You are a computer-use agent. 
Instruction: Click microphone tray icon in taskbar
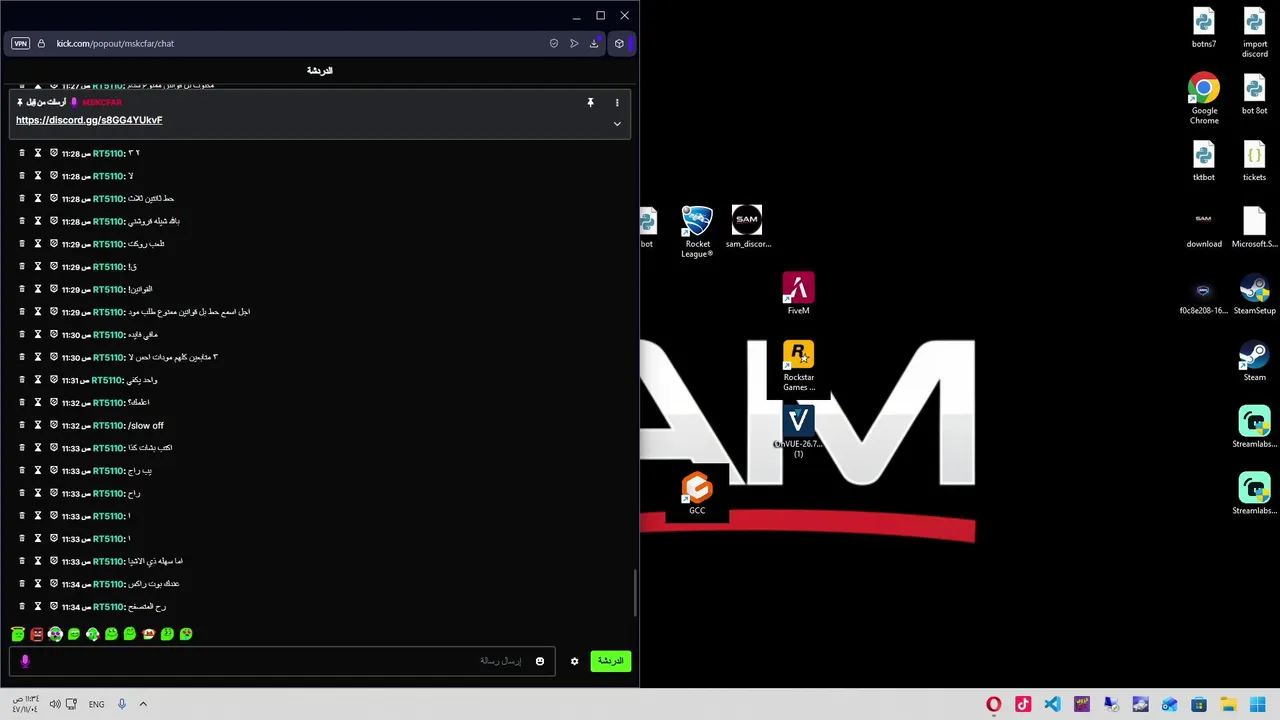122,704
